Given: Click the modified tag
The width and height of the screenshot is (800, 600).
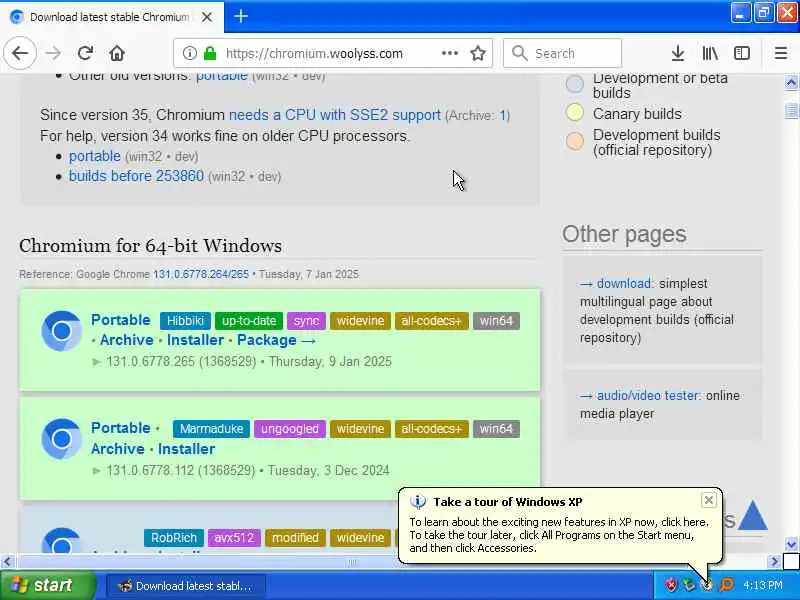Looking at the screenshot, I should [x=295, y=538].
